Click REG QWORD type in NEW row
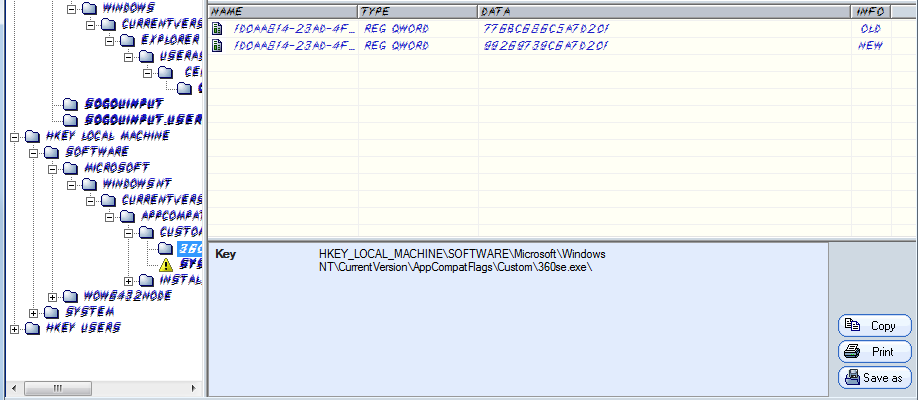 click(x=396, y=45)
